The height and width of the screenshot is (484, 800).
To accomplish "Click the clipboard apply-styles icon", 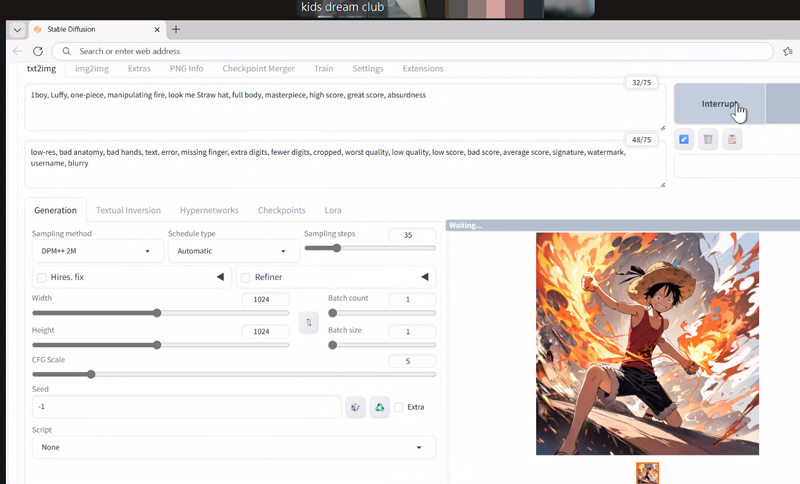I will pos(732,139).
